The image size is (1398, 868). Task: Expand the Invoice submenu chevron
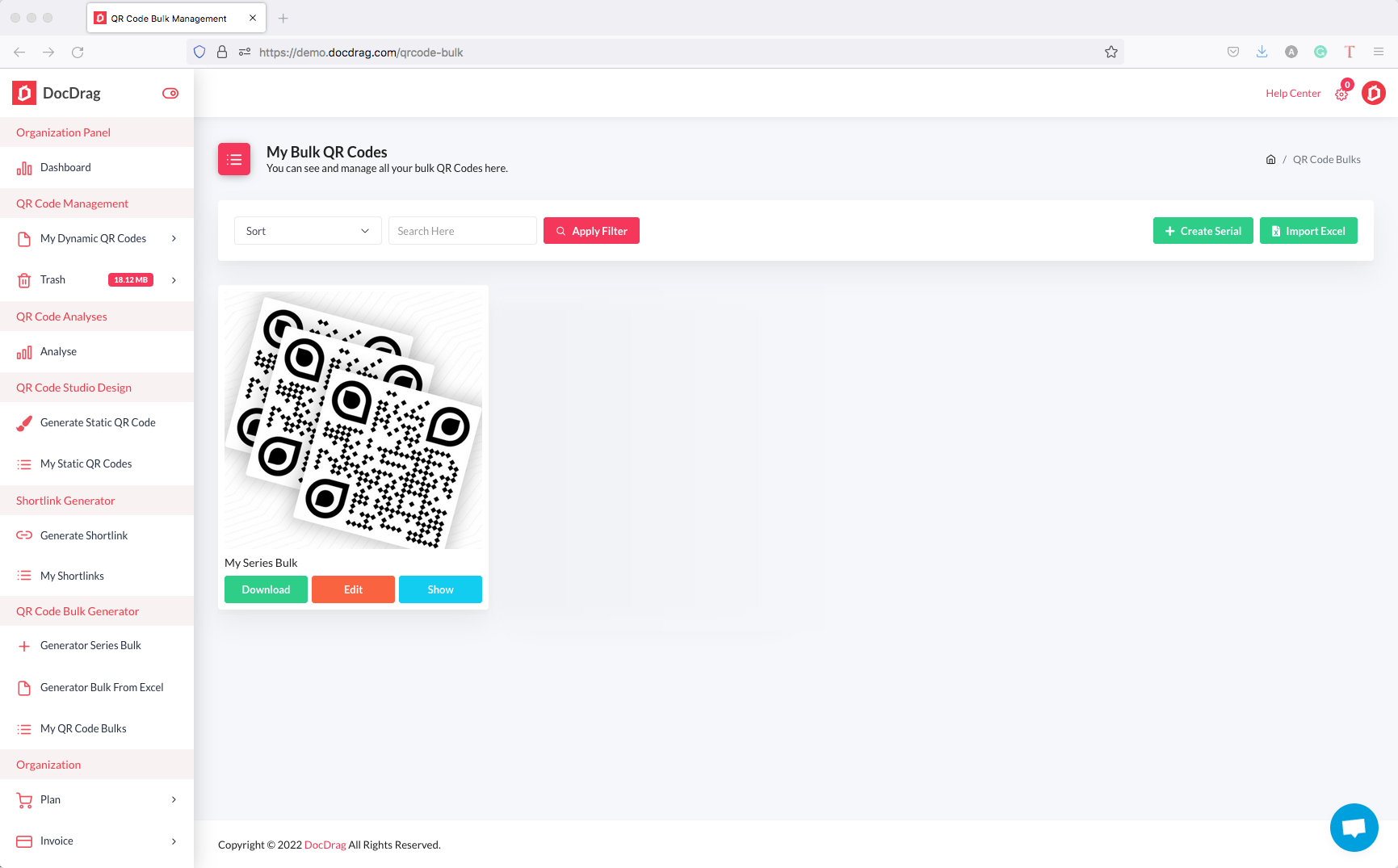coord(174,841)
